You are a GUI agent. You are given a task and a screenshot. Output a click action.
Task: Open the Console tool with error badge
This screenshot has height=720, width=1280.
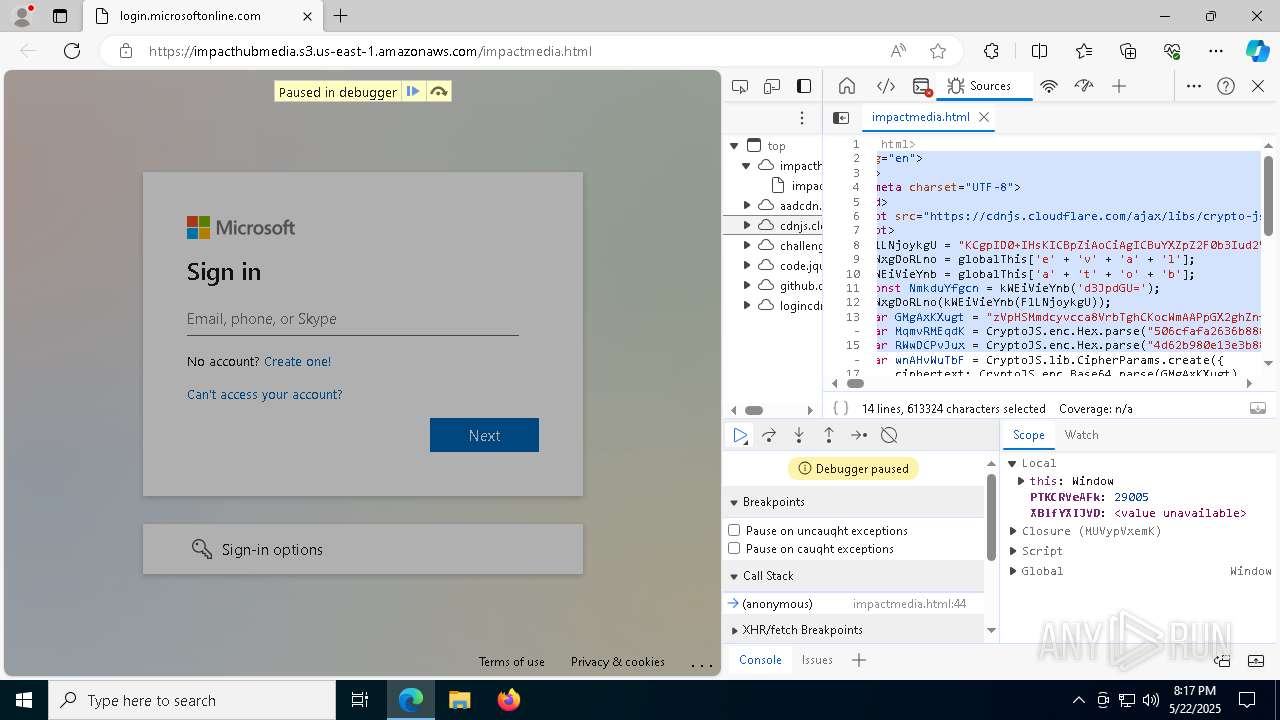922,86
